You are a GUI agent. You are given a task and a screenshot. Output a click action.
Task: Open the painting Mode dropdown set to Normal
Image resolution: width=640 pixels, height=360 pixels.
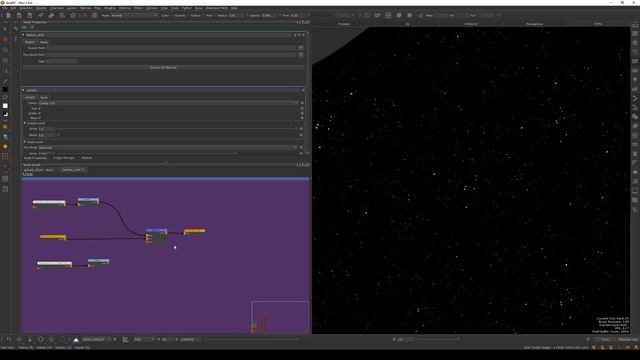click(134, 16)
